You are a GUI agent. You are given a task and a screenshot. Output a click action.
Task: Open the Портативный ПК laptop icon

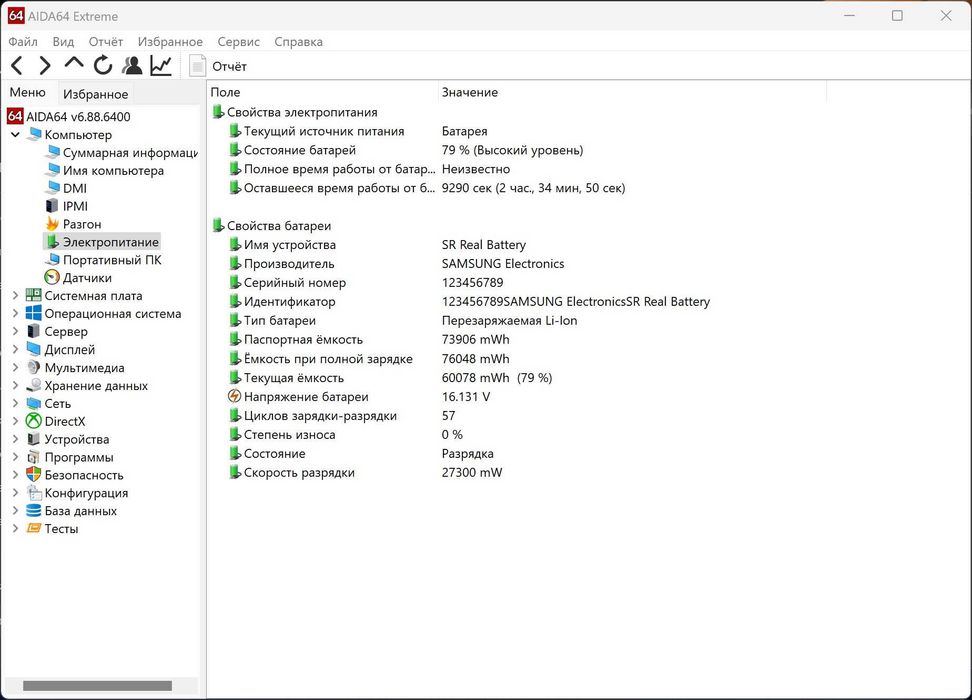click(53, 260)
